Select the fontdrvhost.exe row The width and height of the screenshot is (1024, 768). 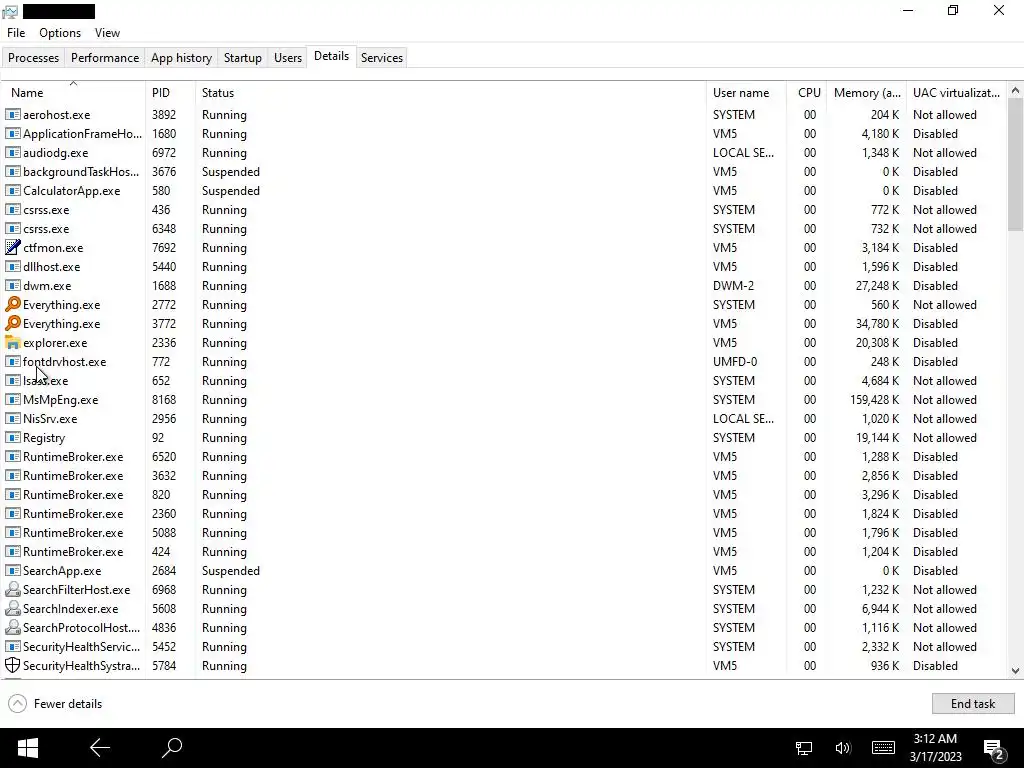tap(504, 362)
